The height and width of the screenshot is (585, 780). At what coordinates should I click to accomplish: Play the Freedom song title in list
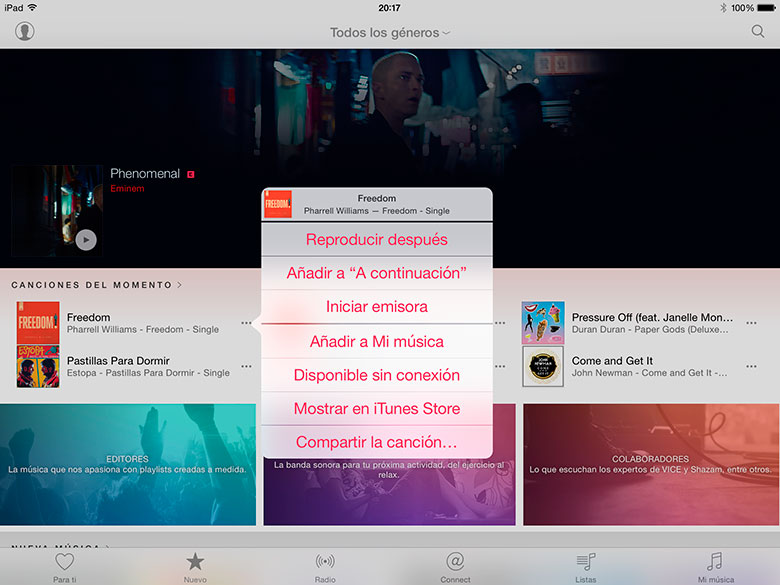point(89,317)
